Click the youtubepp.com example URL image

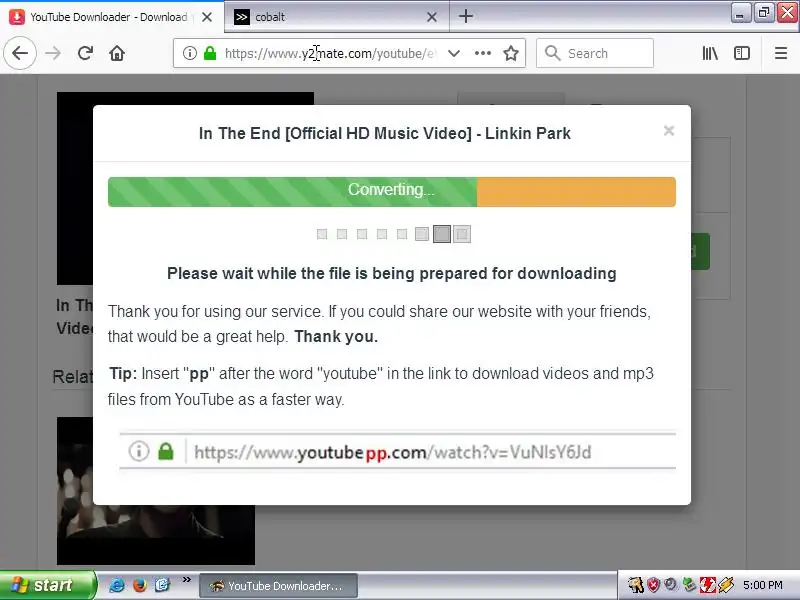tap(397, 451)
